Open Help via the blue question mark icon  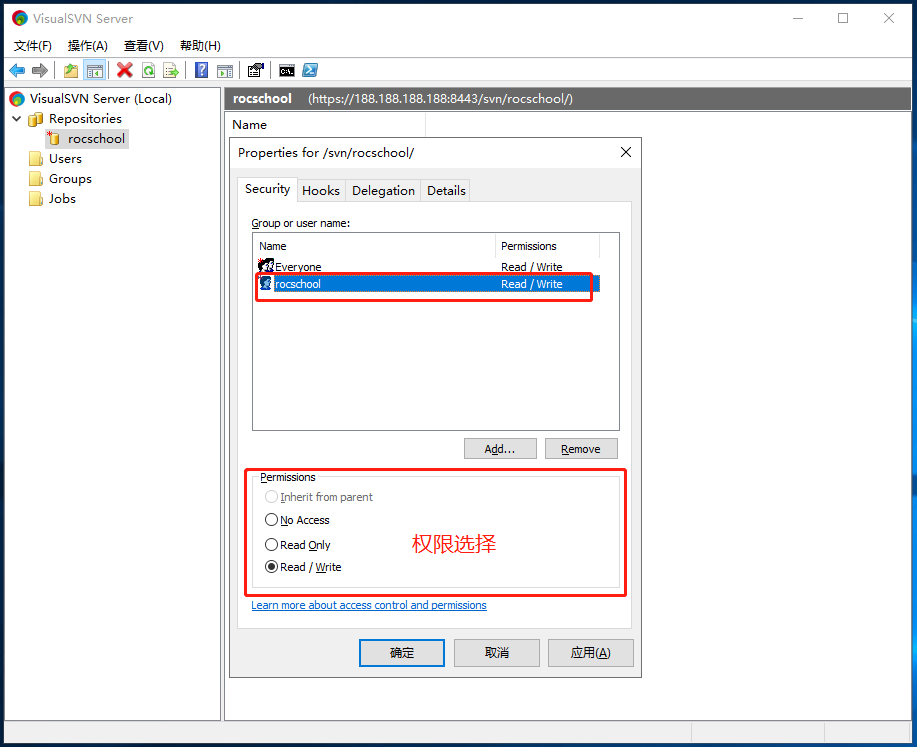[x=201, y=71]
